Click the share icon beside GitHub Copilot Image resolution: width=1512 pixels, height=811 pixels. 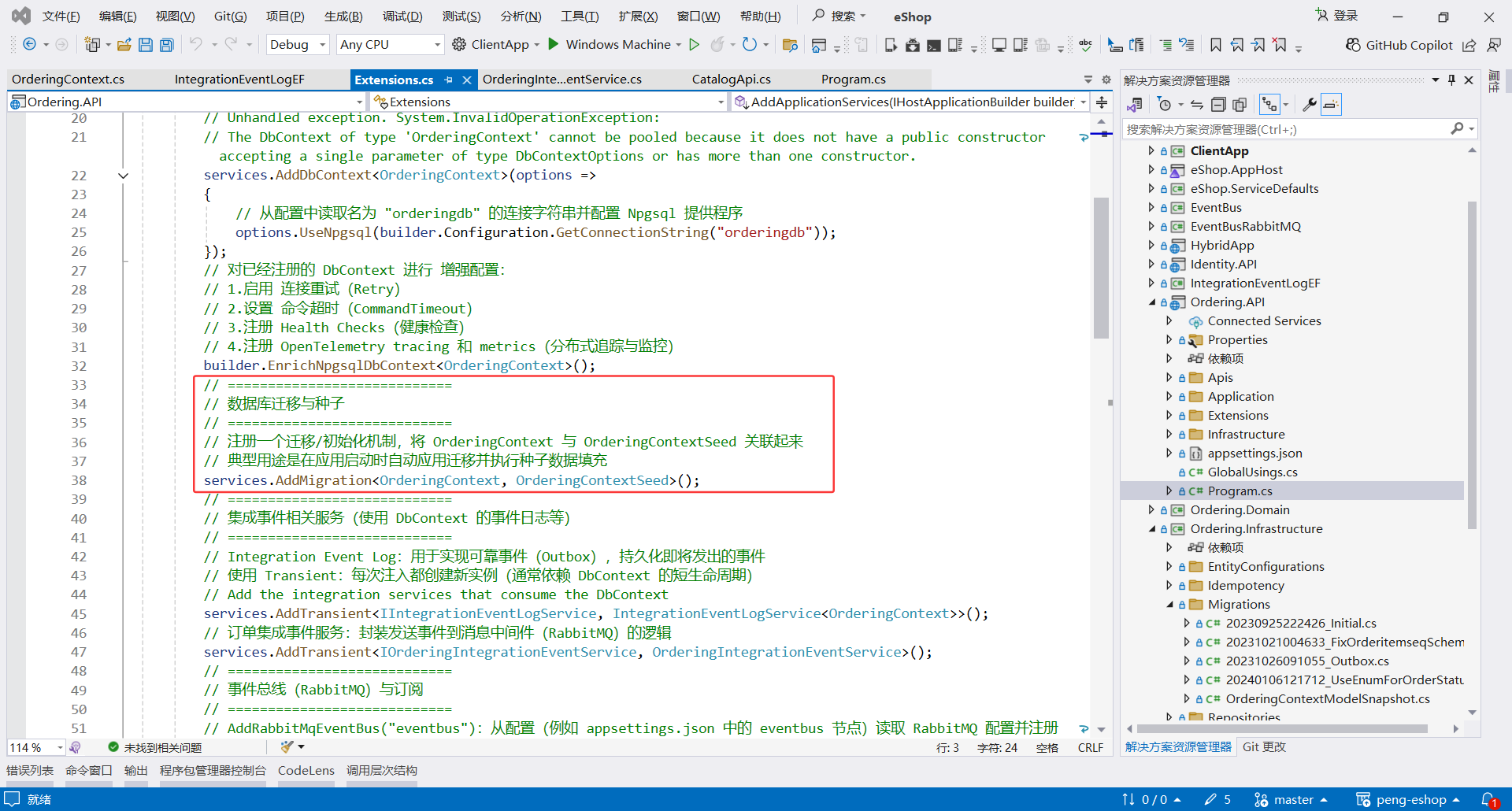[x=1469, y=45]
